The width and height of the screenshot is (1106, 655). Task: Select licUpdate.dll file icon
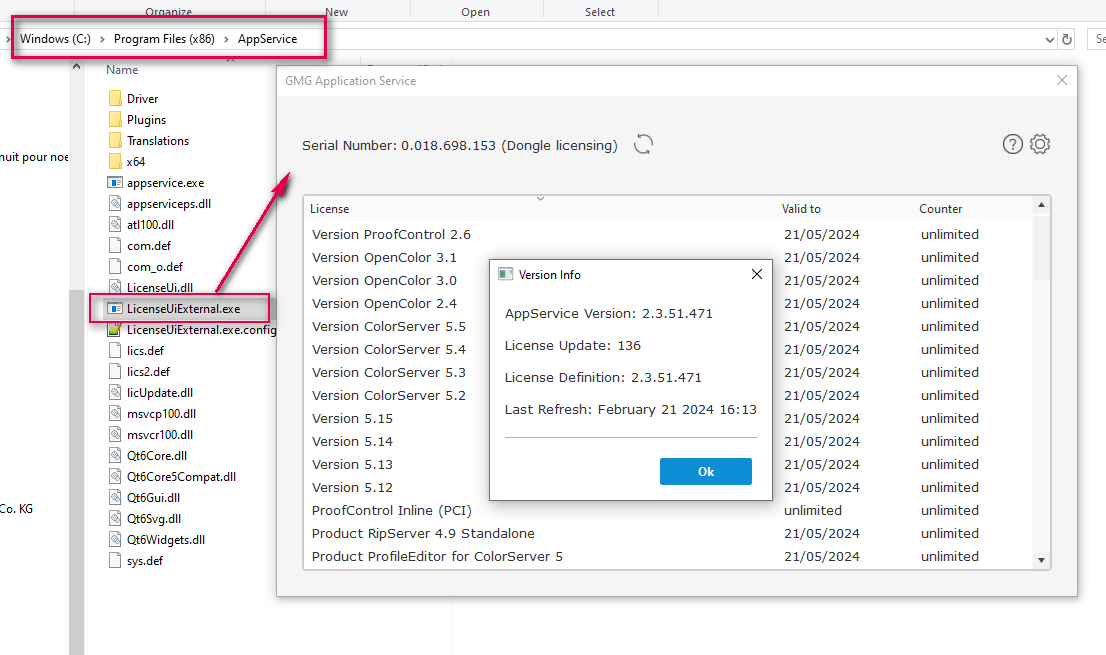(115, 393)
